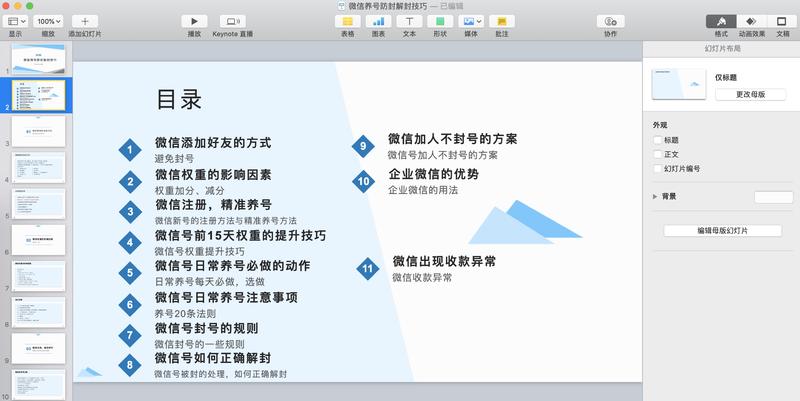Select slide 5 thumbnail in navigator

click(x=38, y=204)
